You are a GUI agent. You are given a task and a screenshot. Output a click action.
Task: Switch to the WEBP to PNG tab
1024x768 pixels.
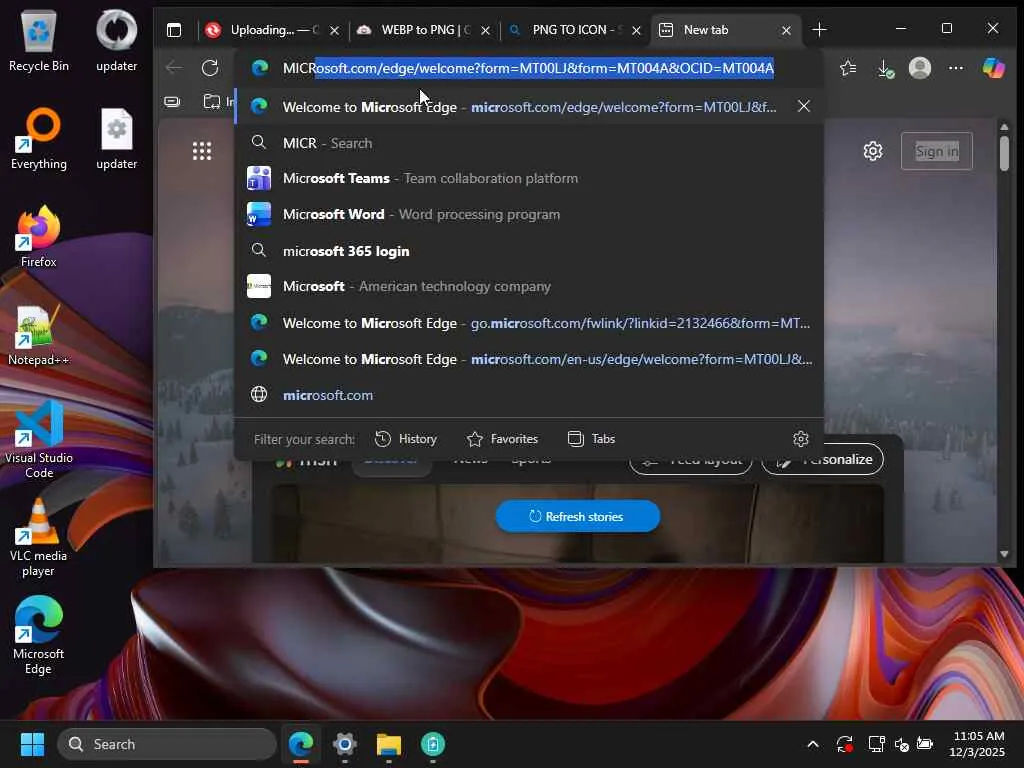[422, 30]
